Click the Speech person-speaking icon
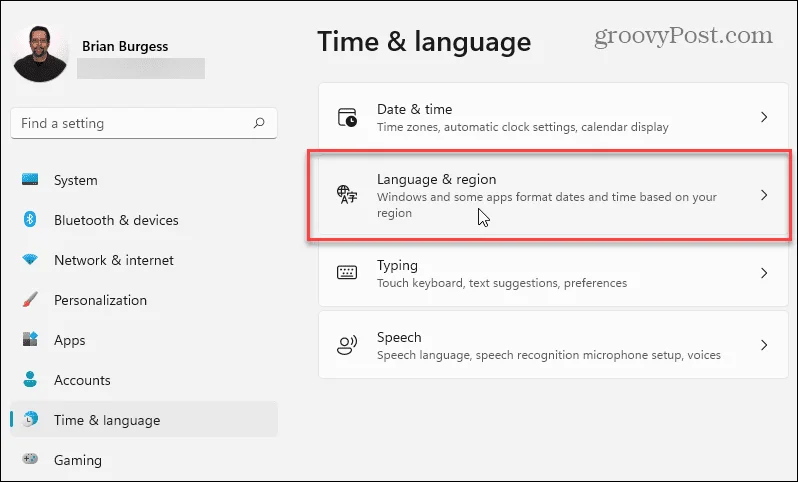This screenshot has height=482, width=798. tap(347, 345)
